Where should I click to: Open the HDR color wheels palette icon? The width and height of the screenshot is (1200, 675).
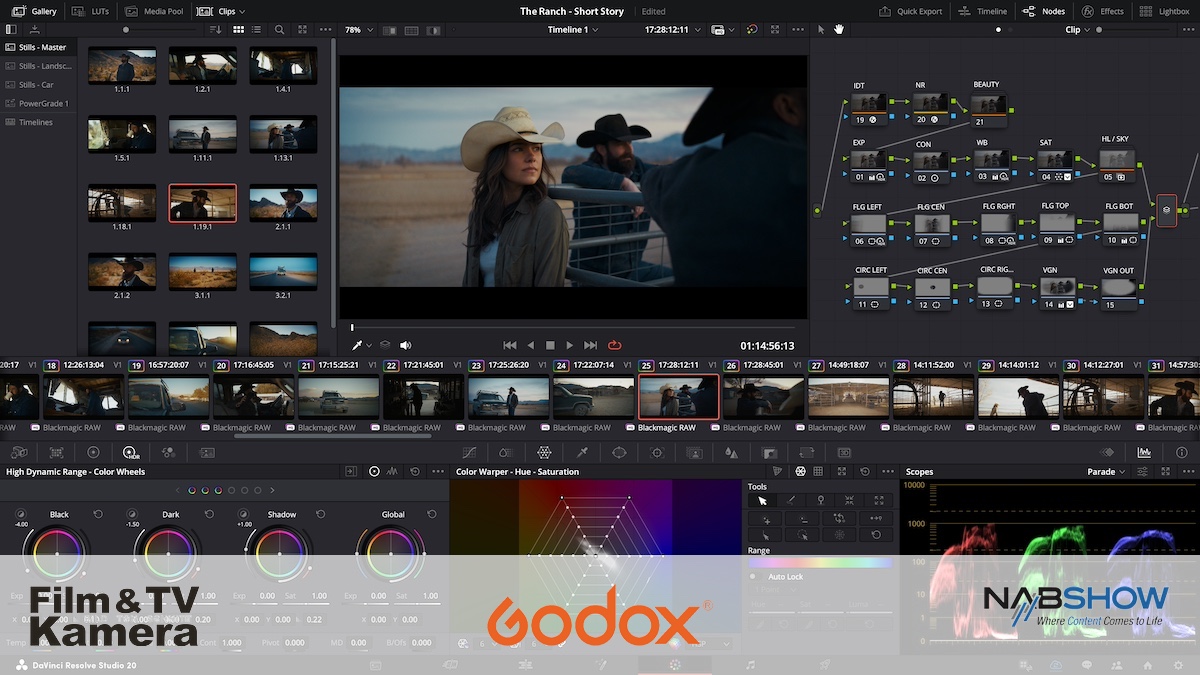coord(130,453)
